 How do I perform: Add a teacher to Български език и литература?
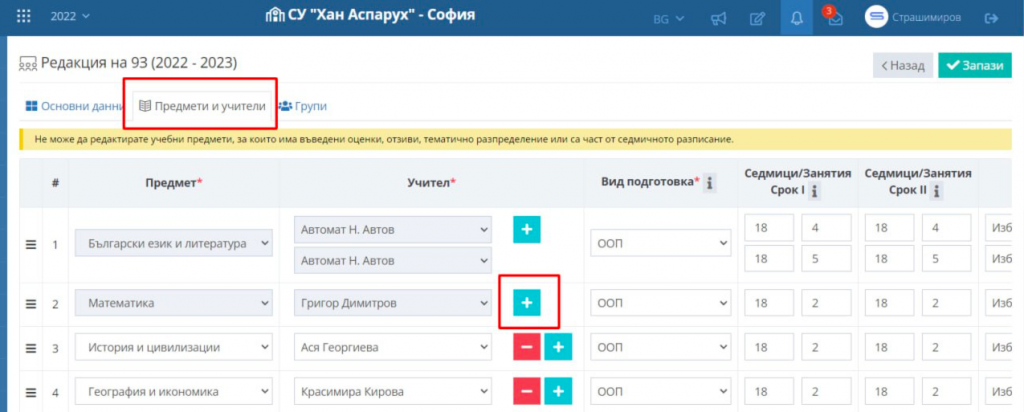click(x=528, y=229)
